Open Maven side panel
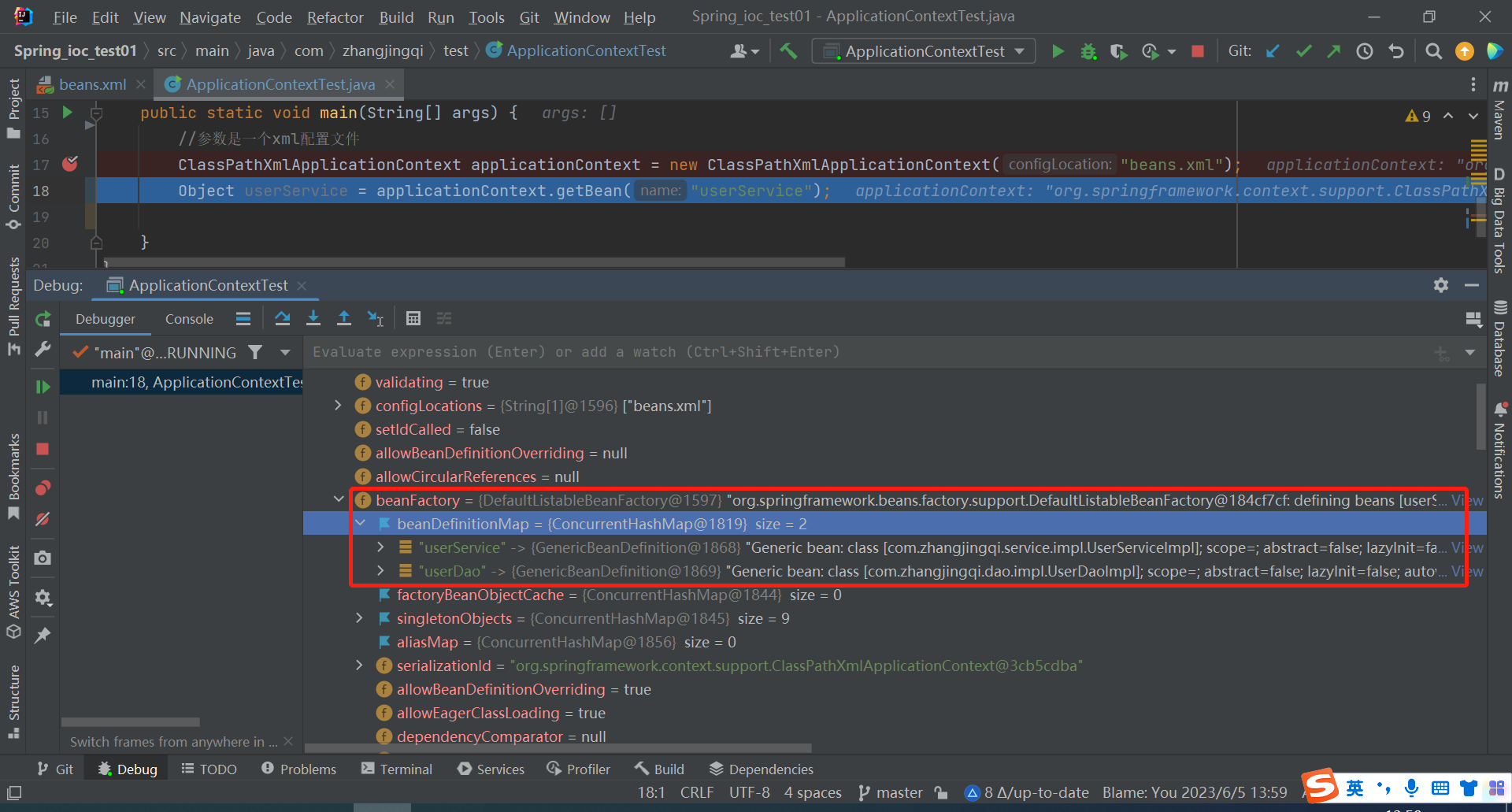Viewport: 1512px width, 812px height. point(1499,109)
